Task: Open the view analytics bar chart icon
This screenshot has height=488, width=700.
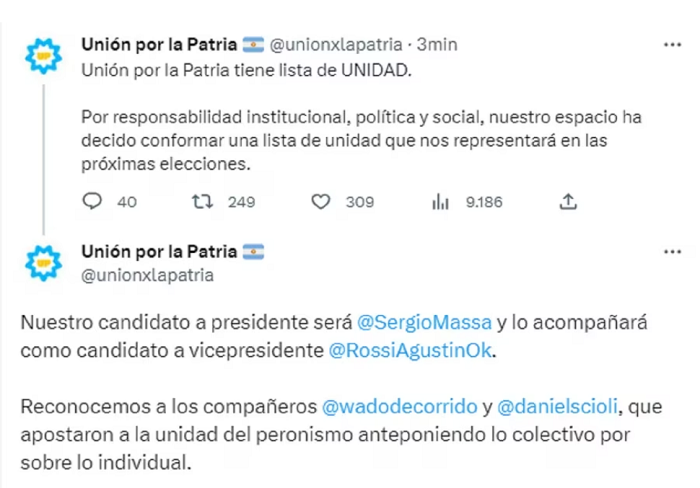Action: pyautogui.click(x=440, y=202)
